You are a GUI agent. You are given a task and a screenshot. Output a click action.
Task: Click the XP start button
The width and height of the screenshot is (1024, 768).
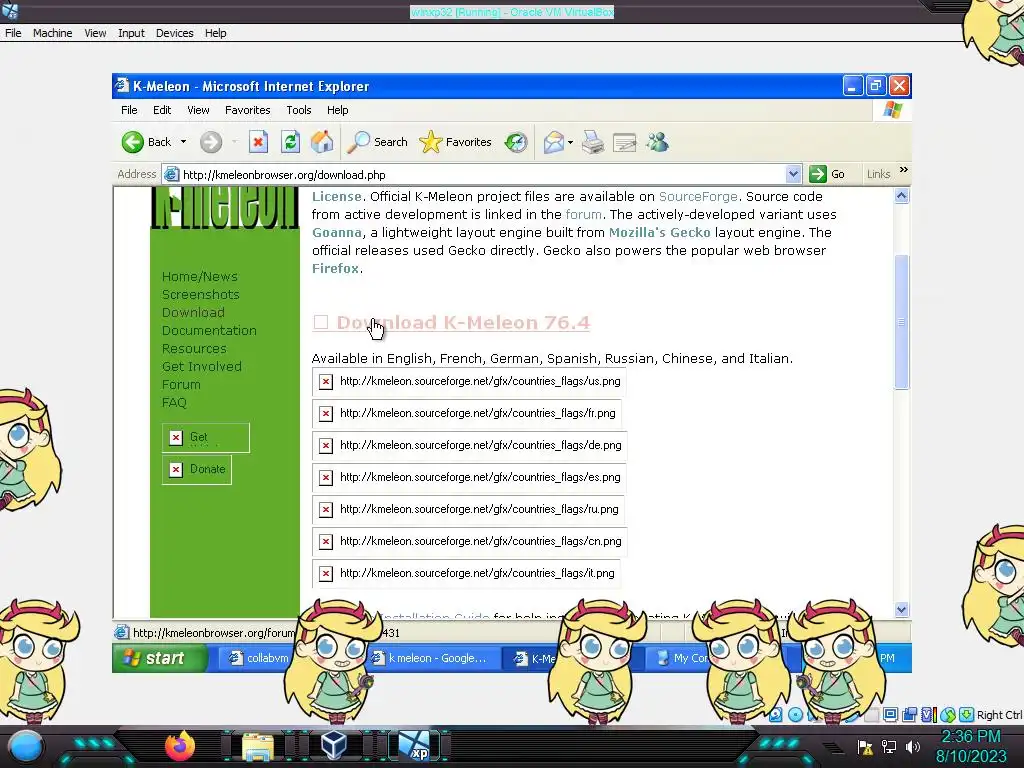click(x=159, y=658)
